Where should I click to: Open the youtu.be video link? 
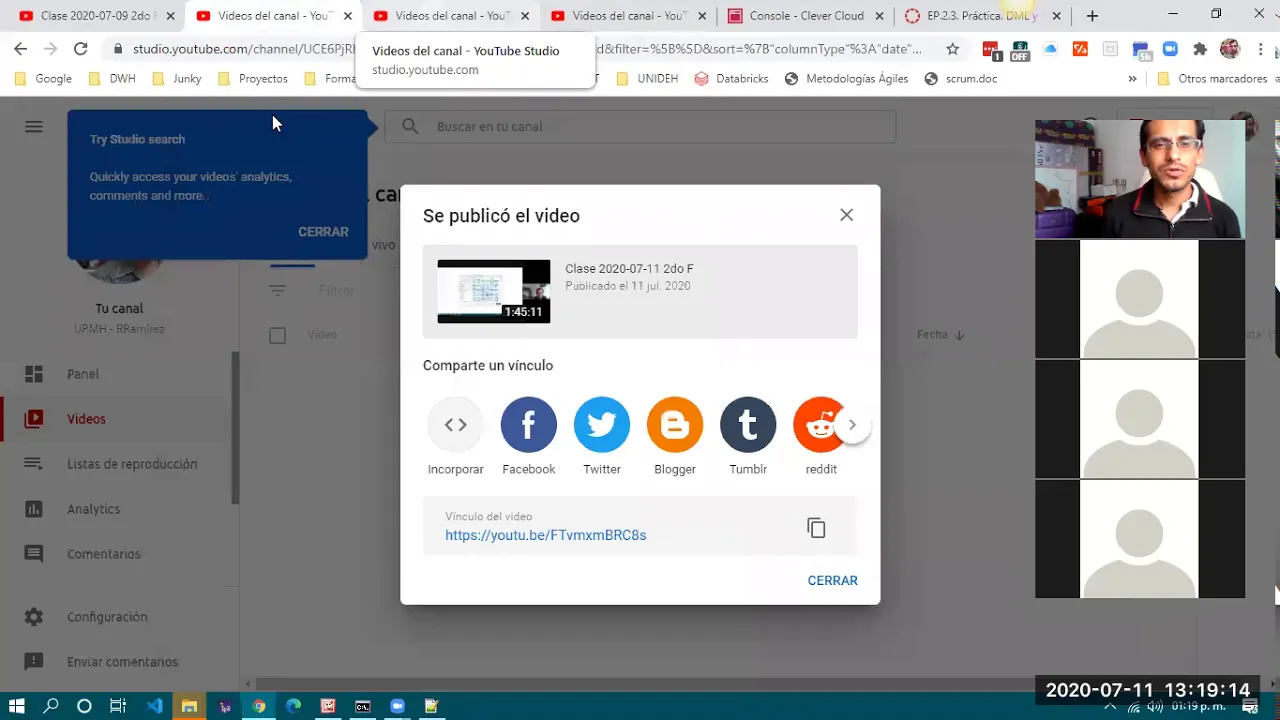(x=546, y=535)
